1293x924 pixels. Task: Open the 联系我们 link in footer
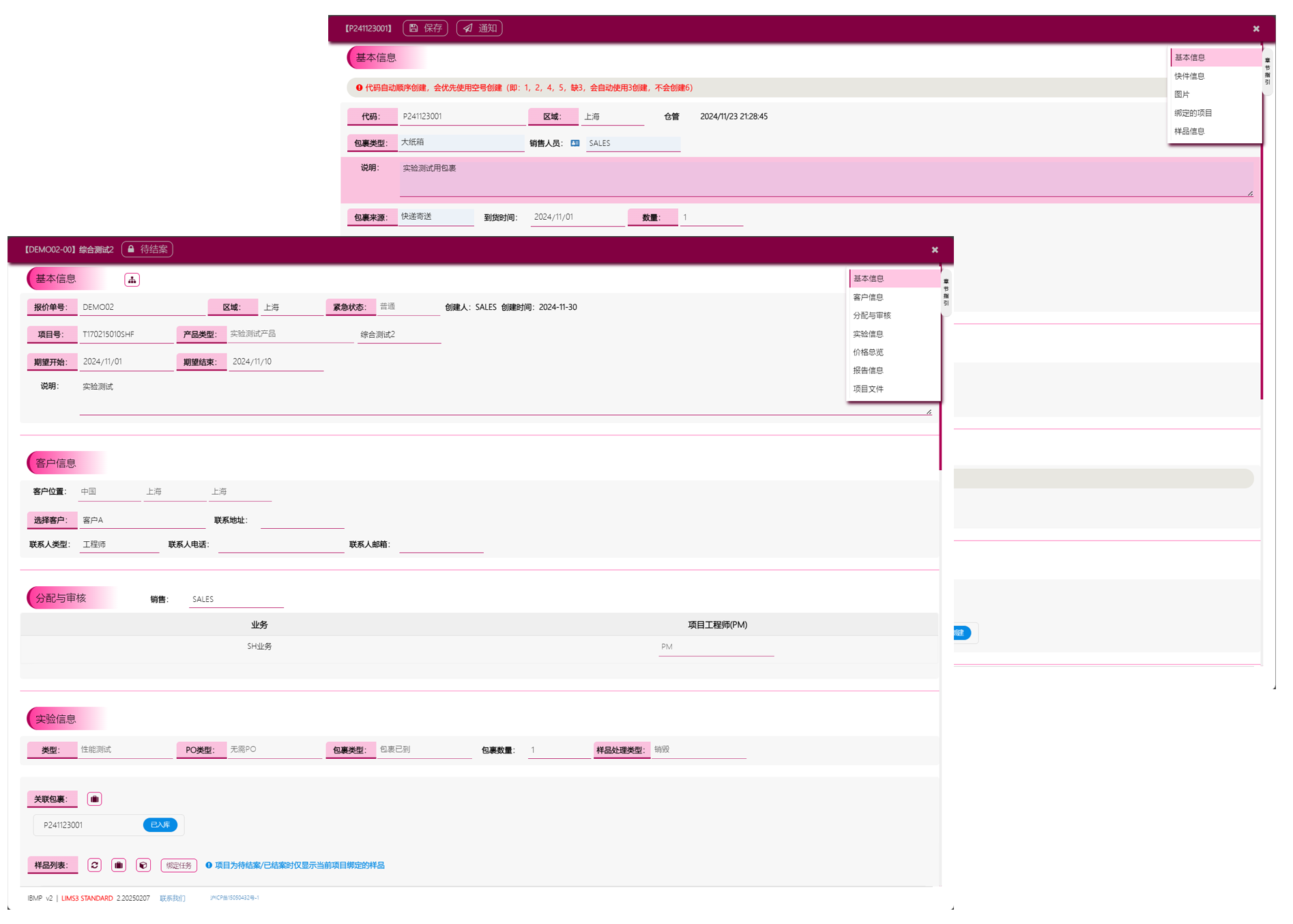[172, 898]
